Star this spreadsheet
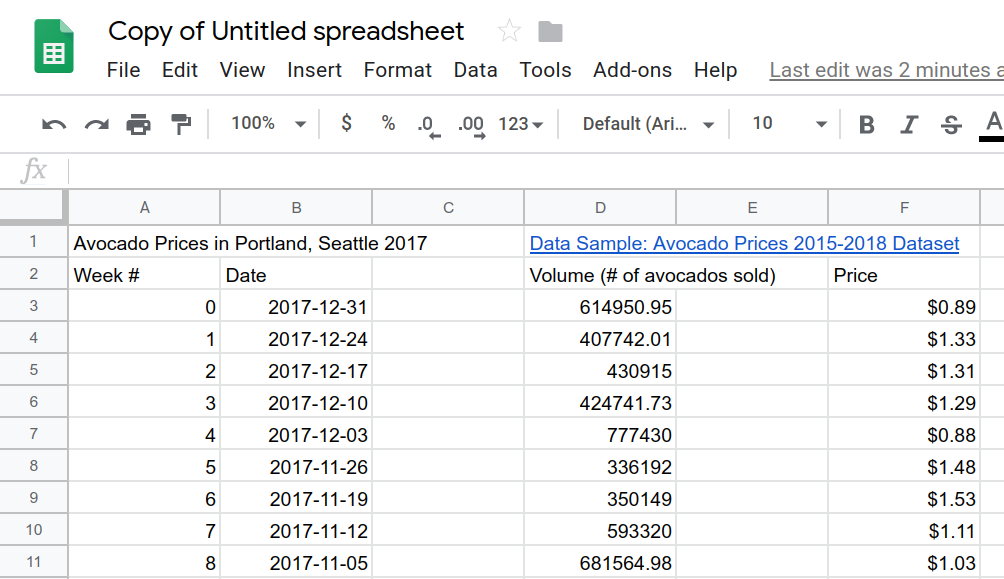This screenshot has height=579, width=1004. click(x=509, y=31)
